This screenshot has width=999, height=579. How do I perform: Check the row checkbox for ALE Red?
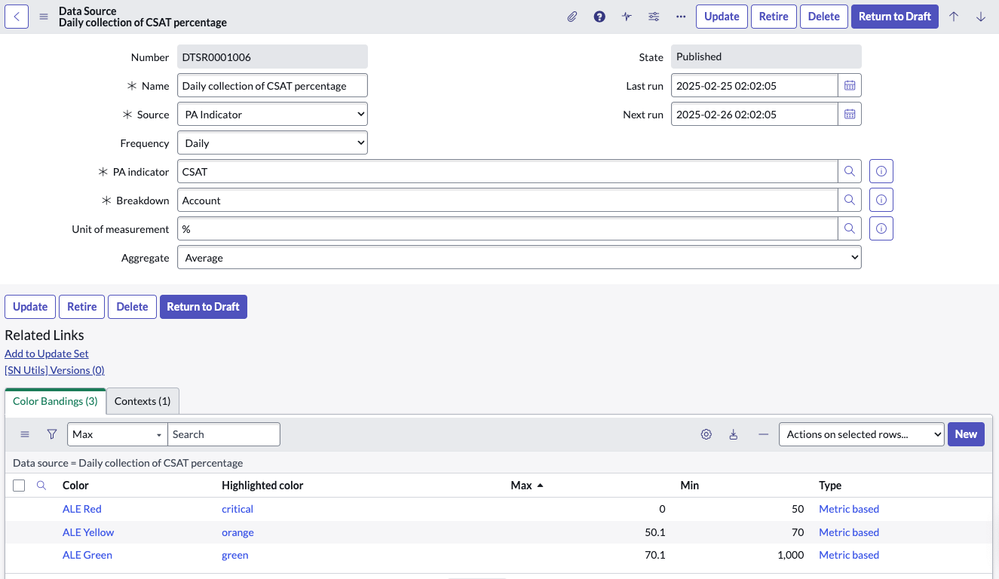(17, 509)
